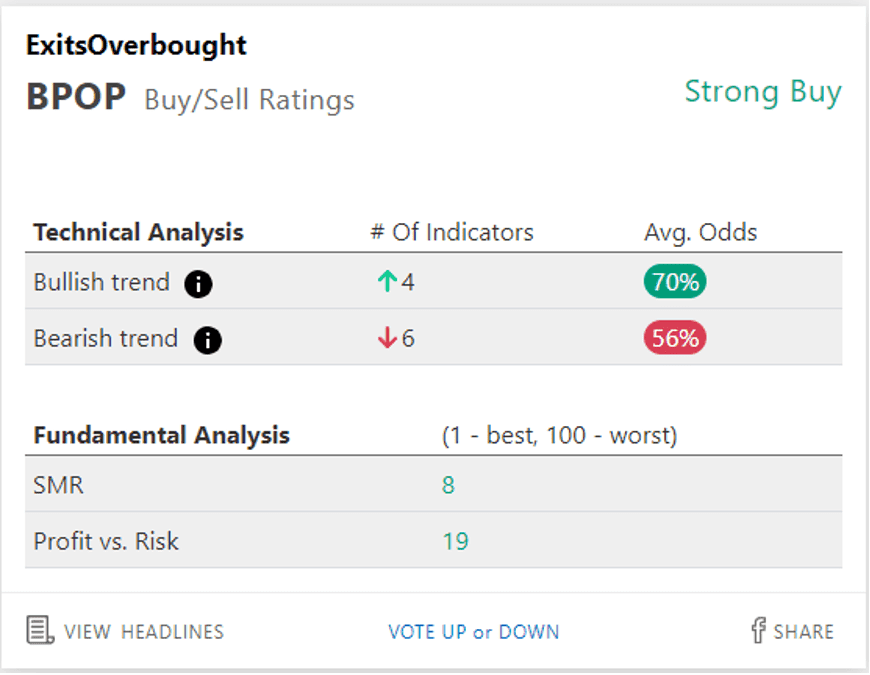Click the SHARE button
Viewport: 870px width, 675px height.
(803, 632)
